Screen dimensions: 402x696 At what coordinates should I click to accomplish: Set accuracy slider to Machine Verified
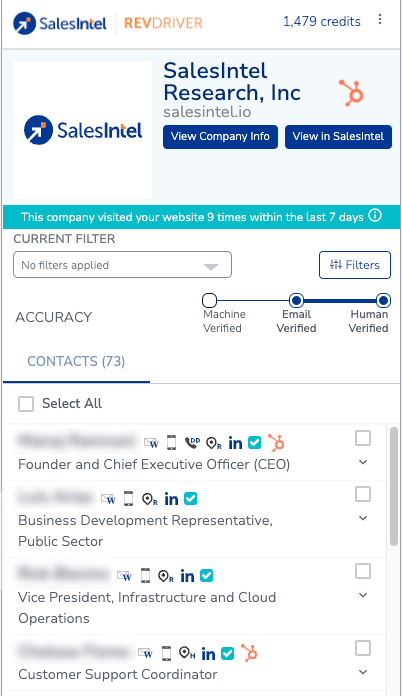coord(209,301)
